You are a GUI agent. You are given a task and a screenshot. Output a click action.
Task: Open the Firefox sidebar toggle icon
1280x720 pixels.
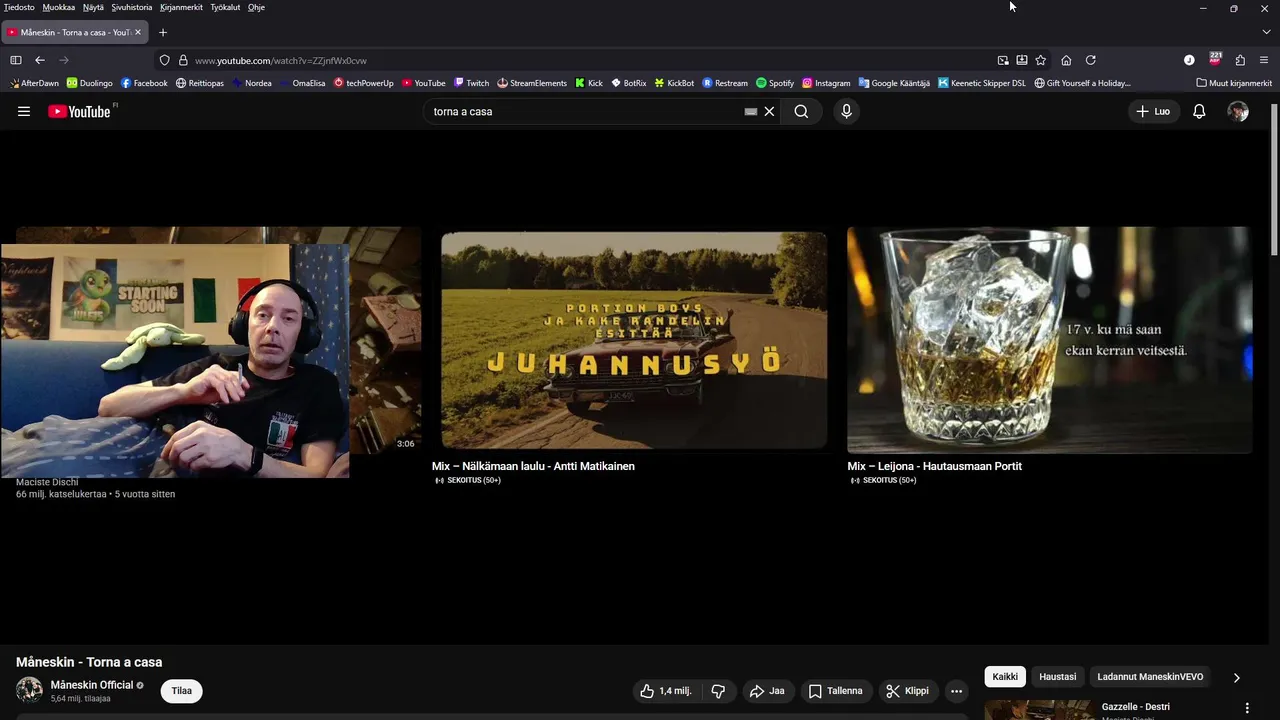click(x=16, y=60)
